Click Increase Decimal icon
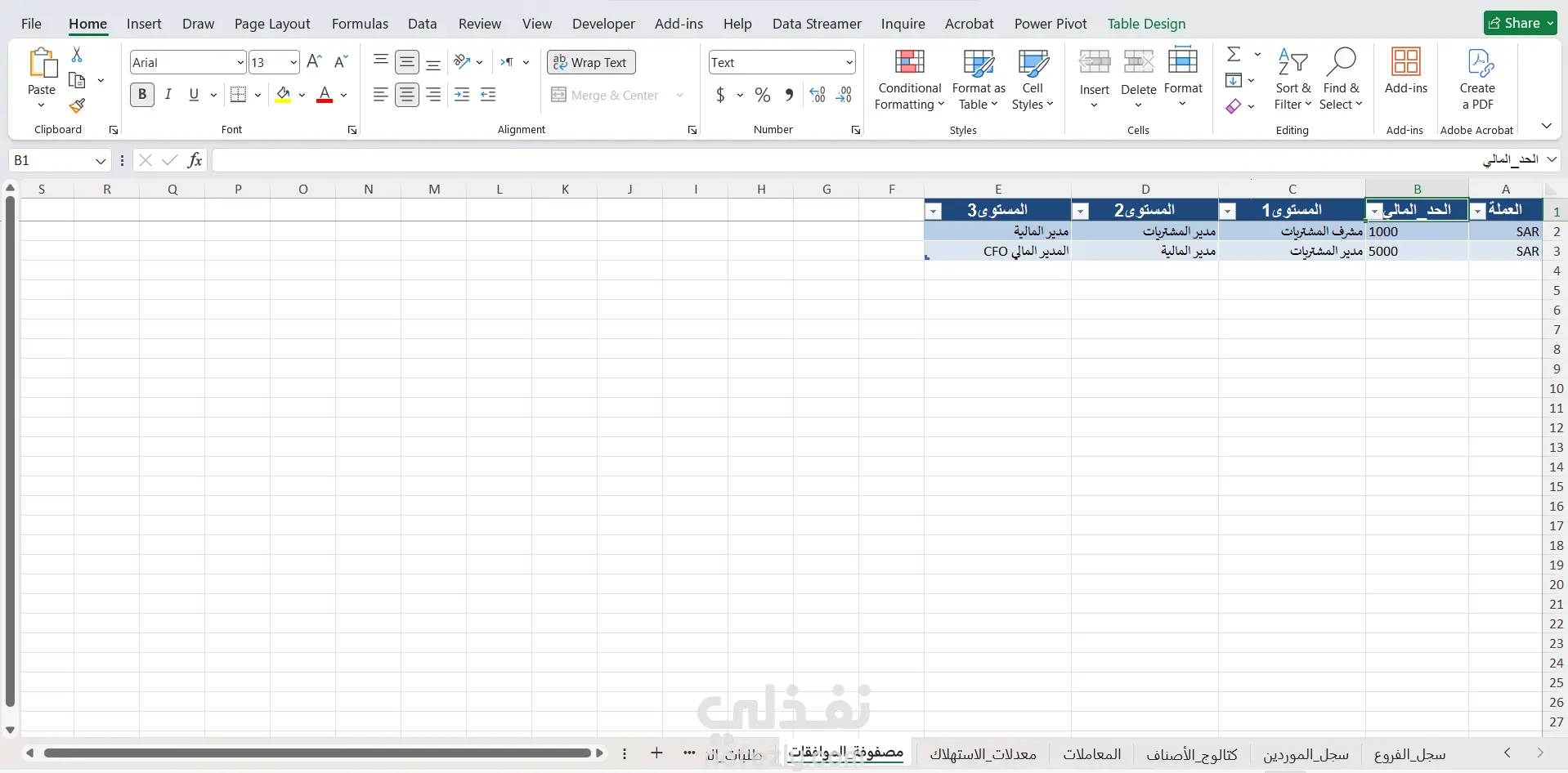 point(818,95)
